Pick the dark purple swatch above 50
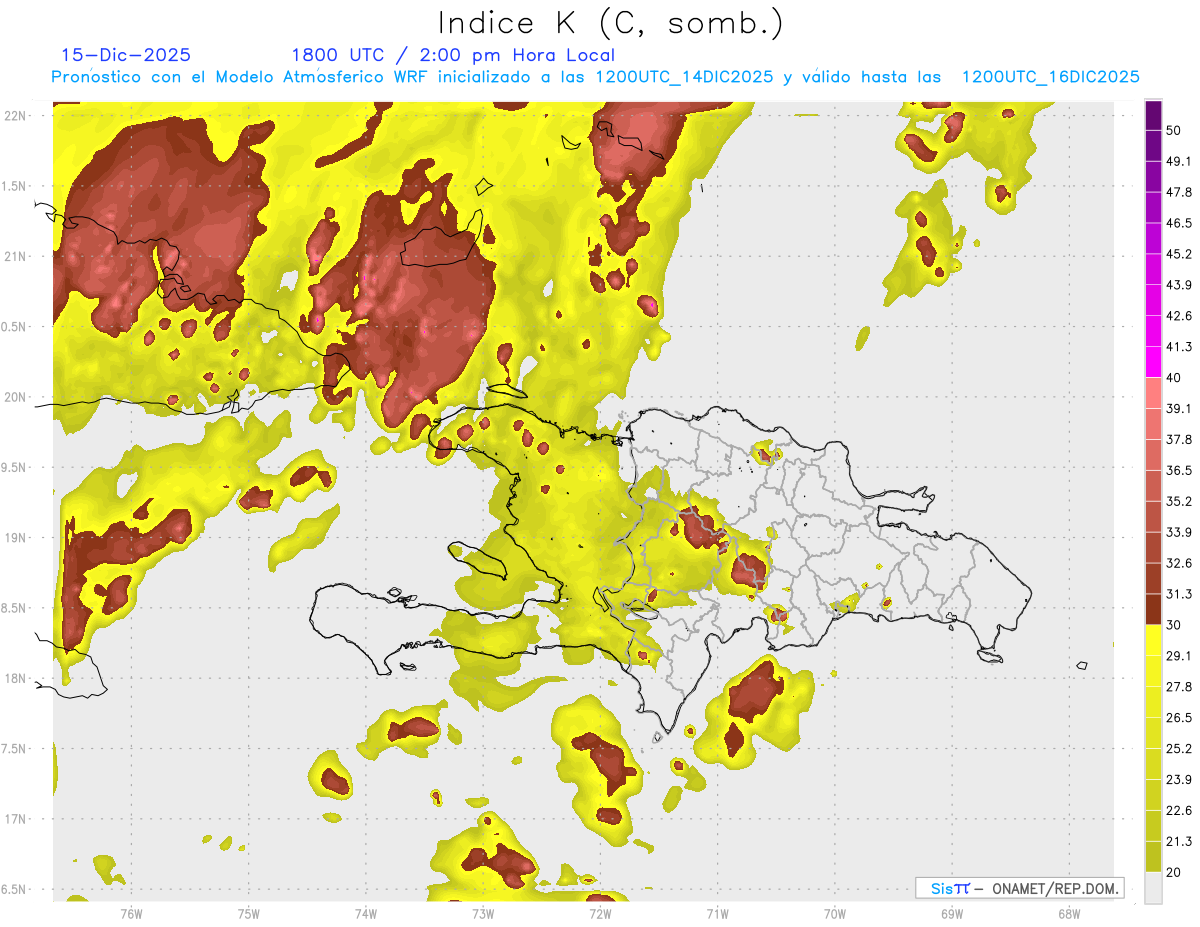 pyautogui.click(x=1153, y=116)
